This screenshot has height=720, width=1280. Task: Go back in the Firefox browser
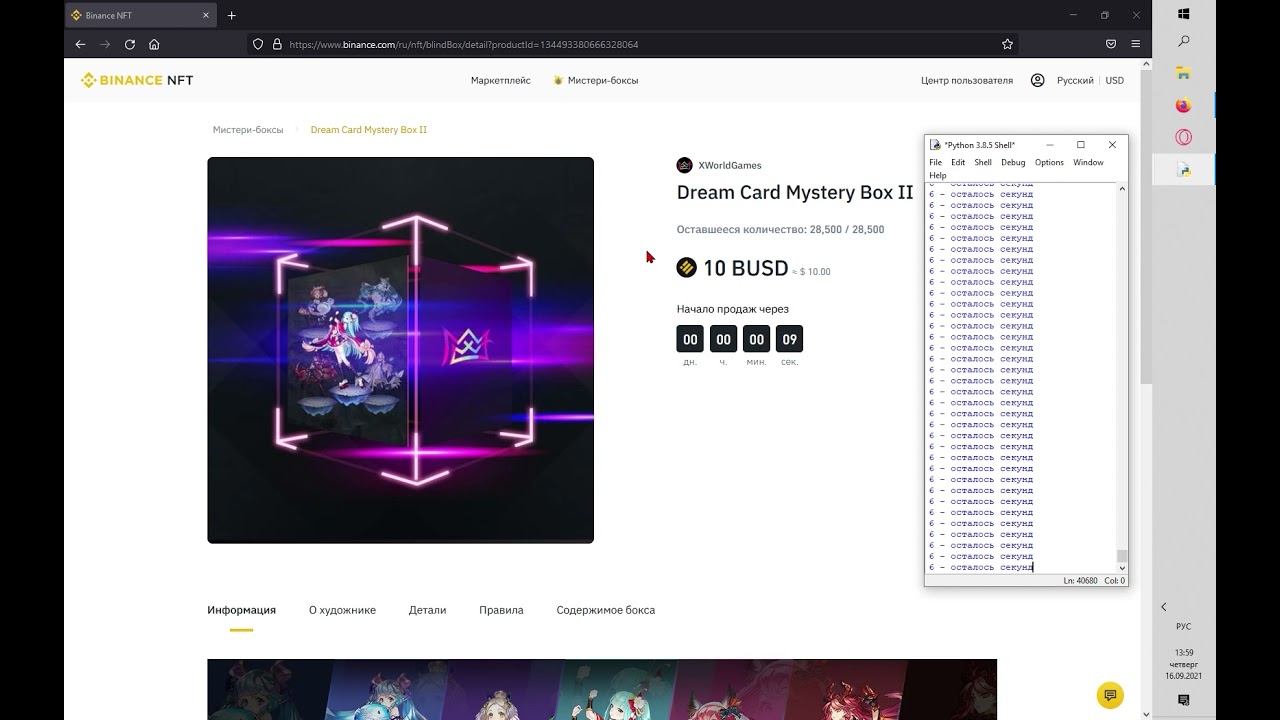[x=80, y=44]
